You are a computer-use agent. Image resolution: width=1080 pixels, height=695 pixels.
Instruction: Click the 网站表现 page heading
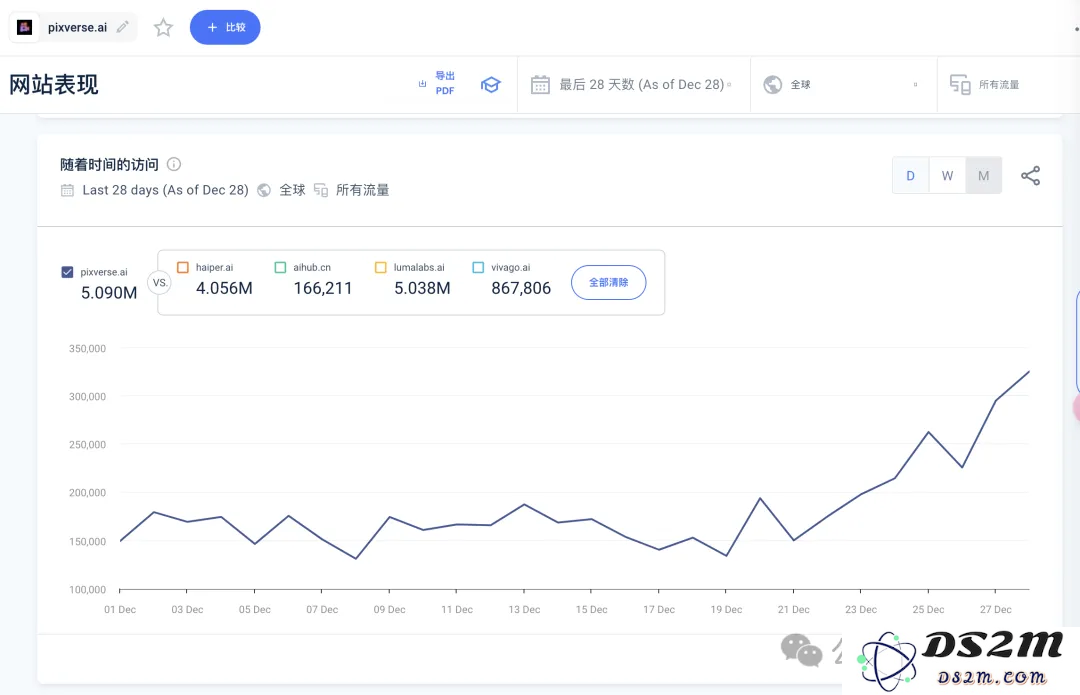(x=54, y=85)
